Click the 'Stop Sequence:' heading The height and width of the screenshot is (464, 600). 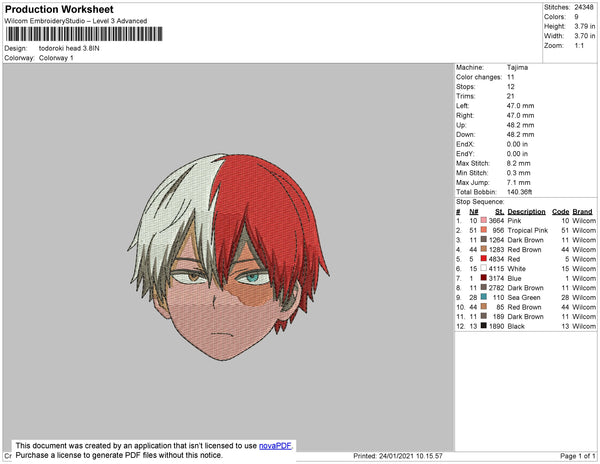click(480, 202)
